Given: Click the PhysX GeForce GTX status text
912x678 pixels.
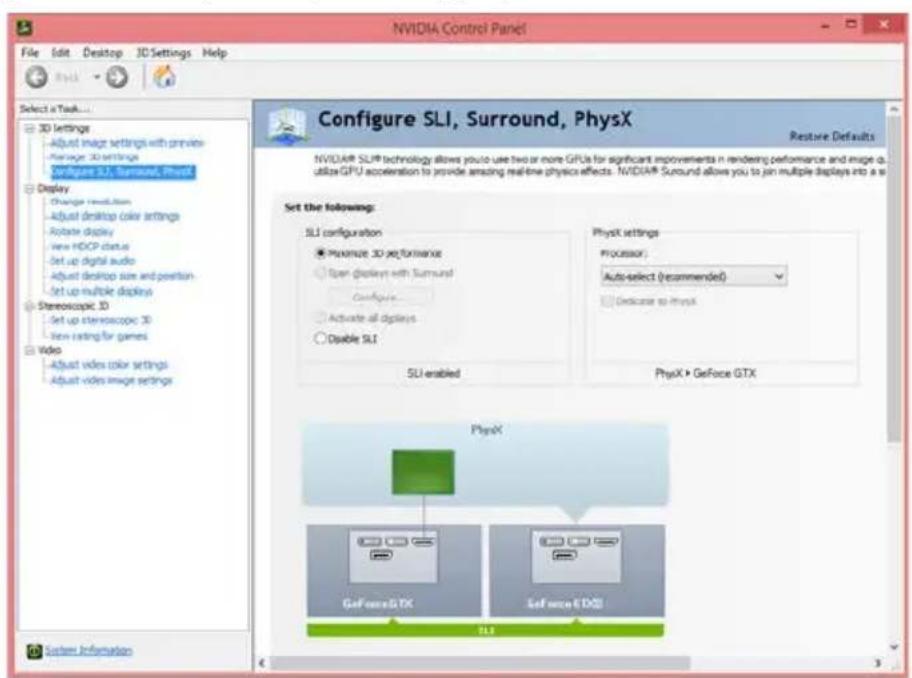Looking at the screenshot, I should [705, 373].
